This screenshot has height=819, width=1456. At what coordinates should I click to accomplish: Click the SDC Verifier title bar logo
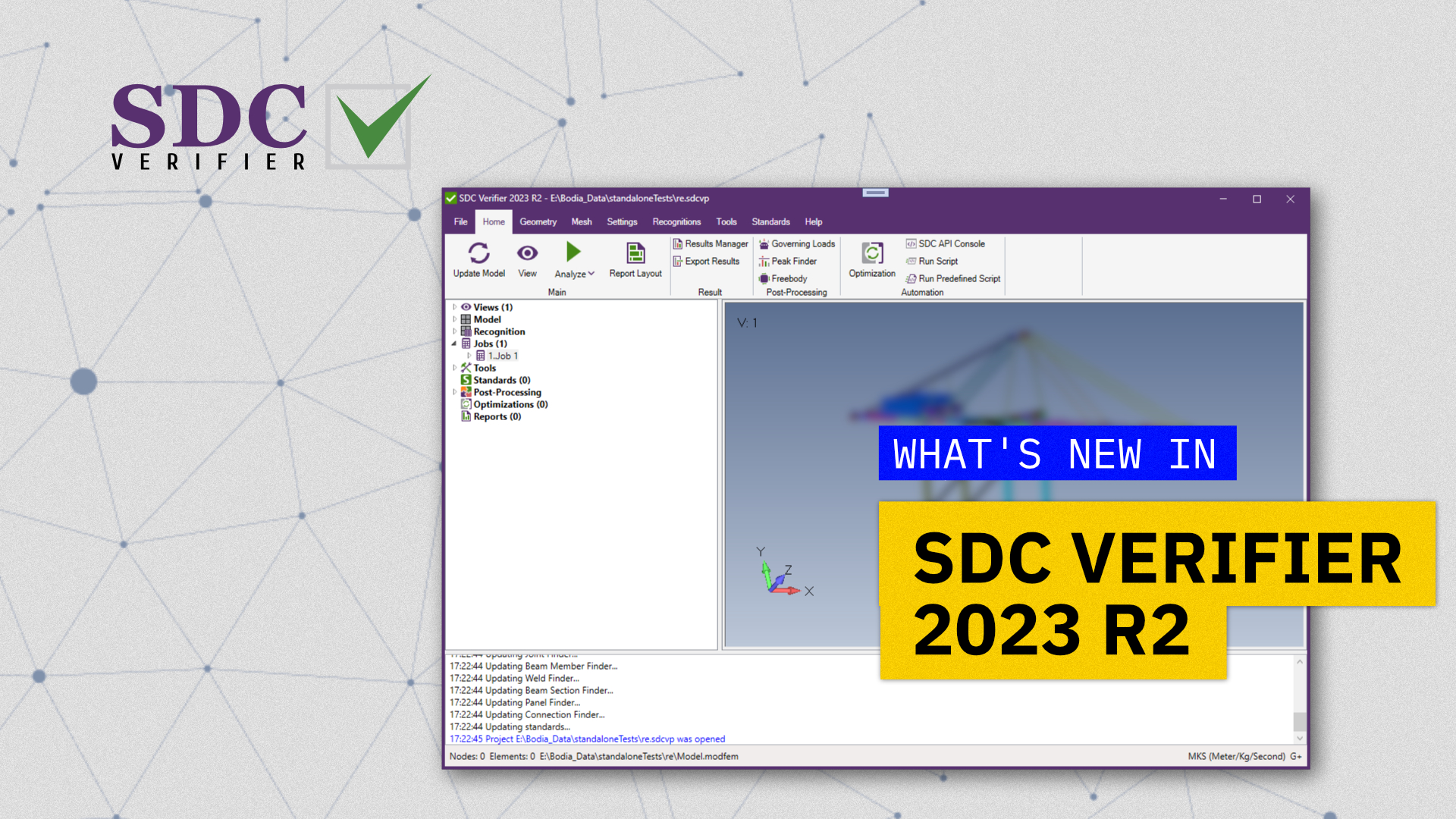[x=451, y=198]
